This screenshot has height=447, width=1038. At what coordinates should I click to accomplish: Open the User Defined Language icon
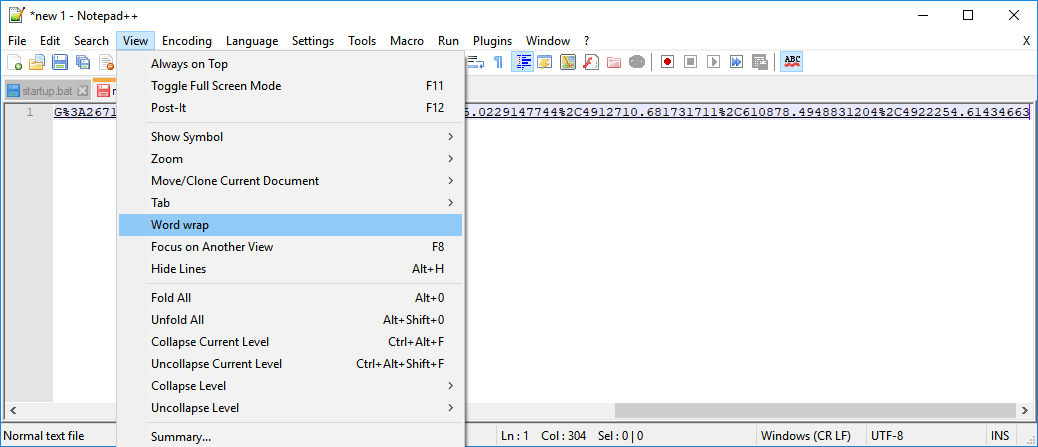coord(545,62)
